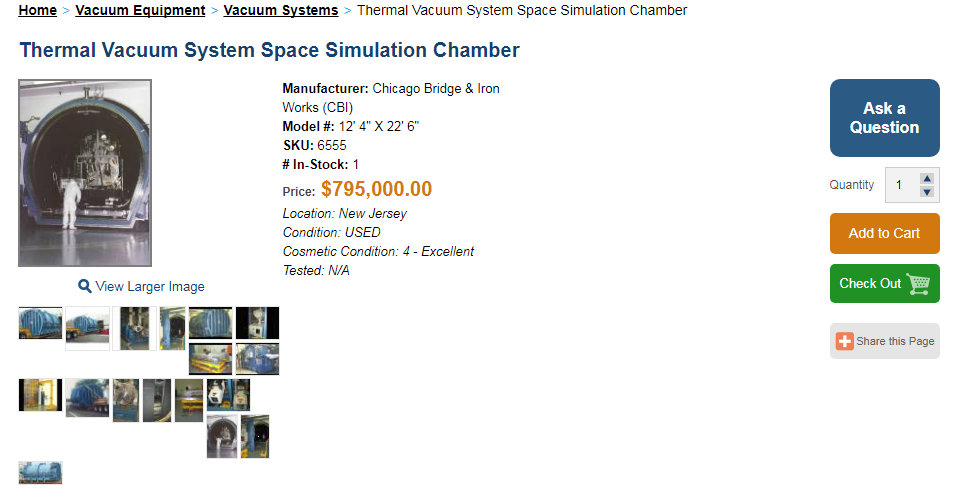Viewport: 979px width, 502px height.
Task: Increase quantity with the up arrow
Action: [927, 178]
